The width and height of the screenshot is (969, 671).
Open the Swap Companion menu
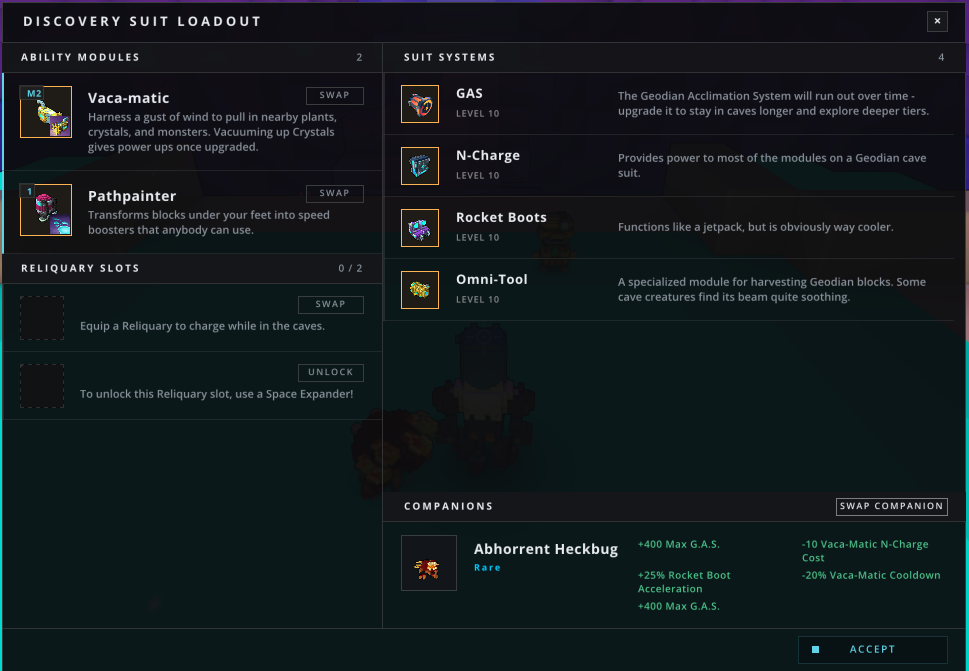pos(891,506)
